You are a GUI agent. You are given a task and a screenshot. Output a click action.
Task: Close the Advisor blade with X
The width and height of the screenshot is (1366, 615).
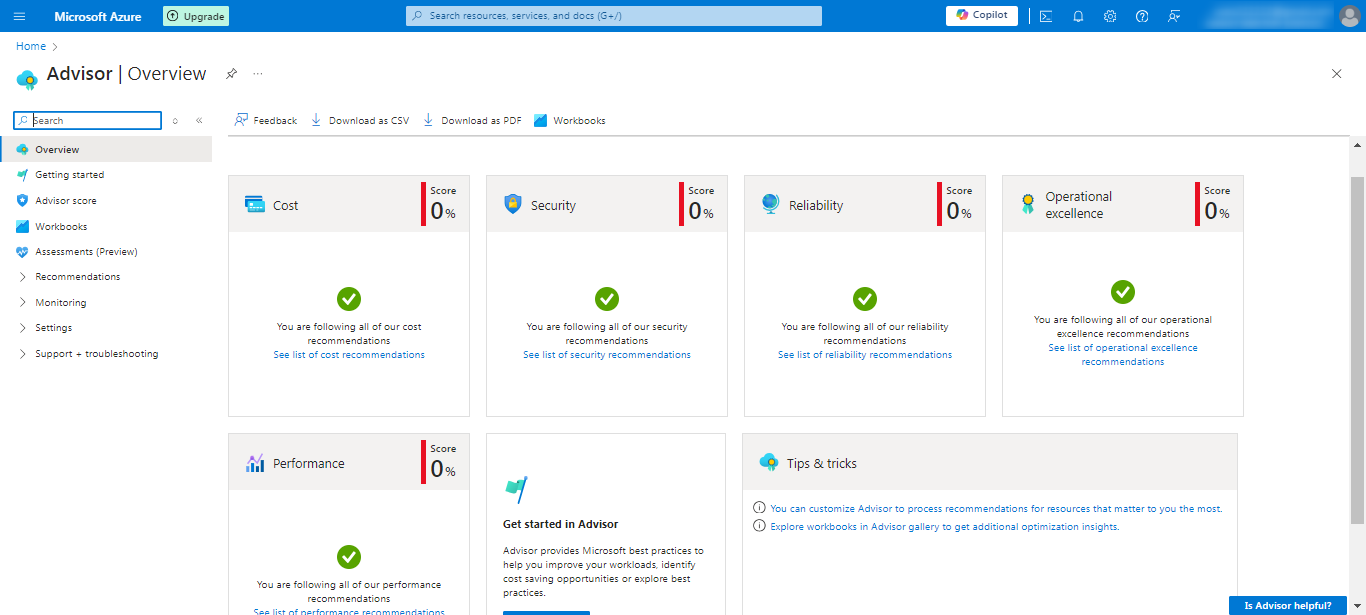coord(1337,74)
